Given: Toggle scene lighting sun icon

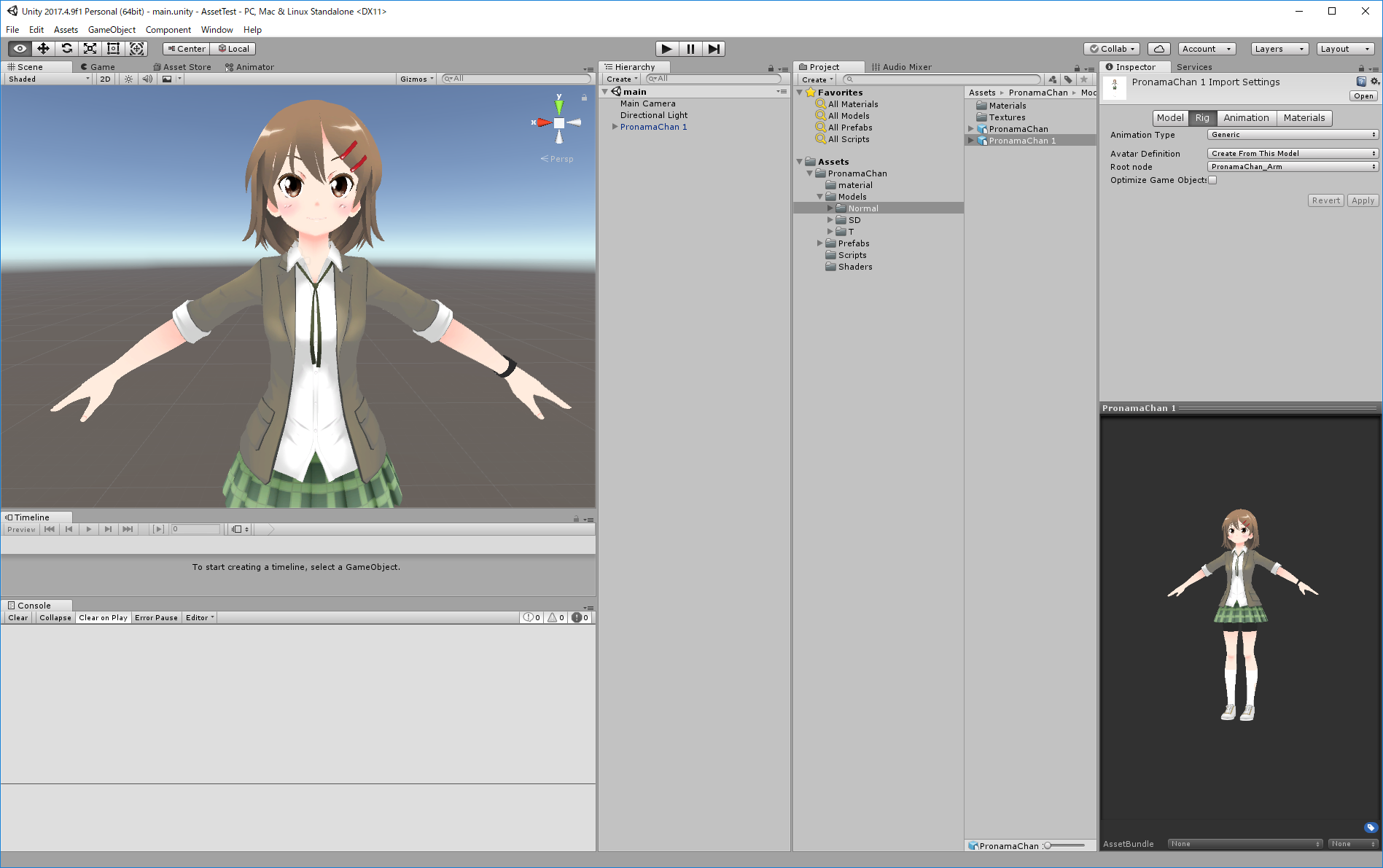Looking at the screenshot, I should (x=128, y=79).
